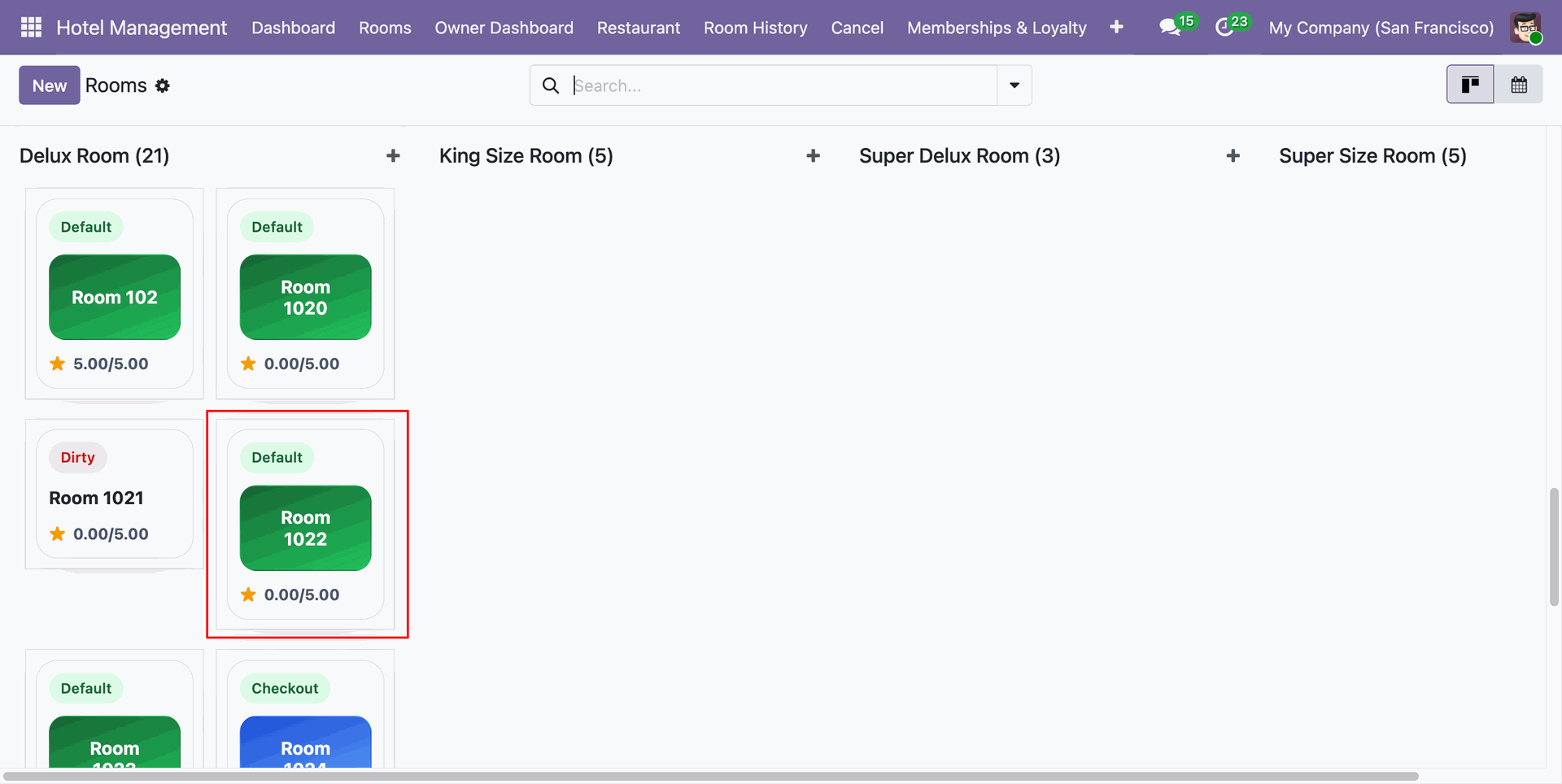This screenshot has width=1562, height=784.
Task: Click the star icon on Room 1020 card
Action: click(x=248, y=364)
